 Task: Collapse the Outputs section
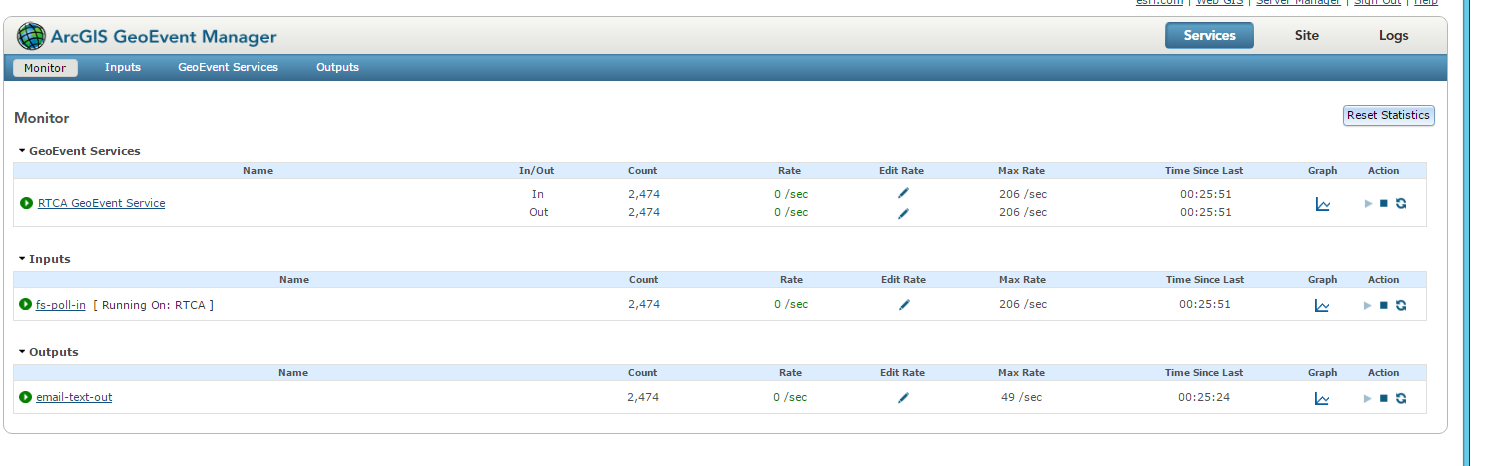[x=22, y=352]
